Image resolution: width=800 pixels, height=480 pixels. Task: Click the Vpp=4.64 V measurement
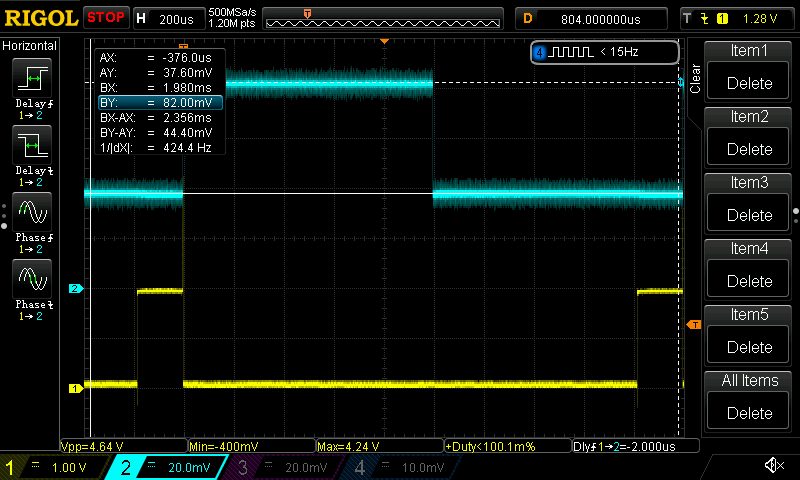click(x=124, y=446)
